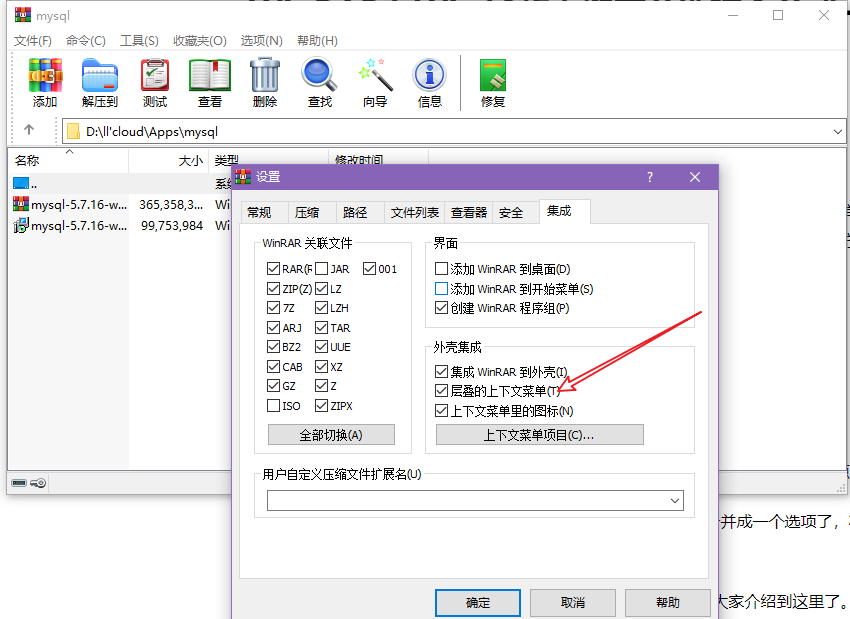Click the 解压到 (Extract to) toolbar icon
This screenshot has height=619, width=850.
[100, 75]
